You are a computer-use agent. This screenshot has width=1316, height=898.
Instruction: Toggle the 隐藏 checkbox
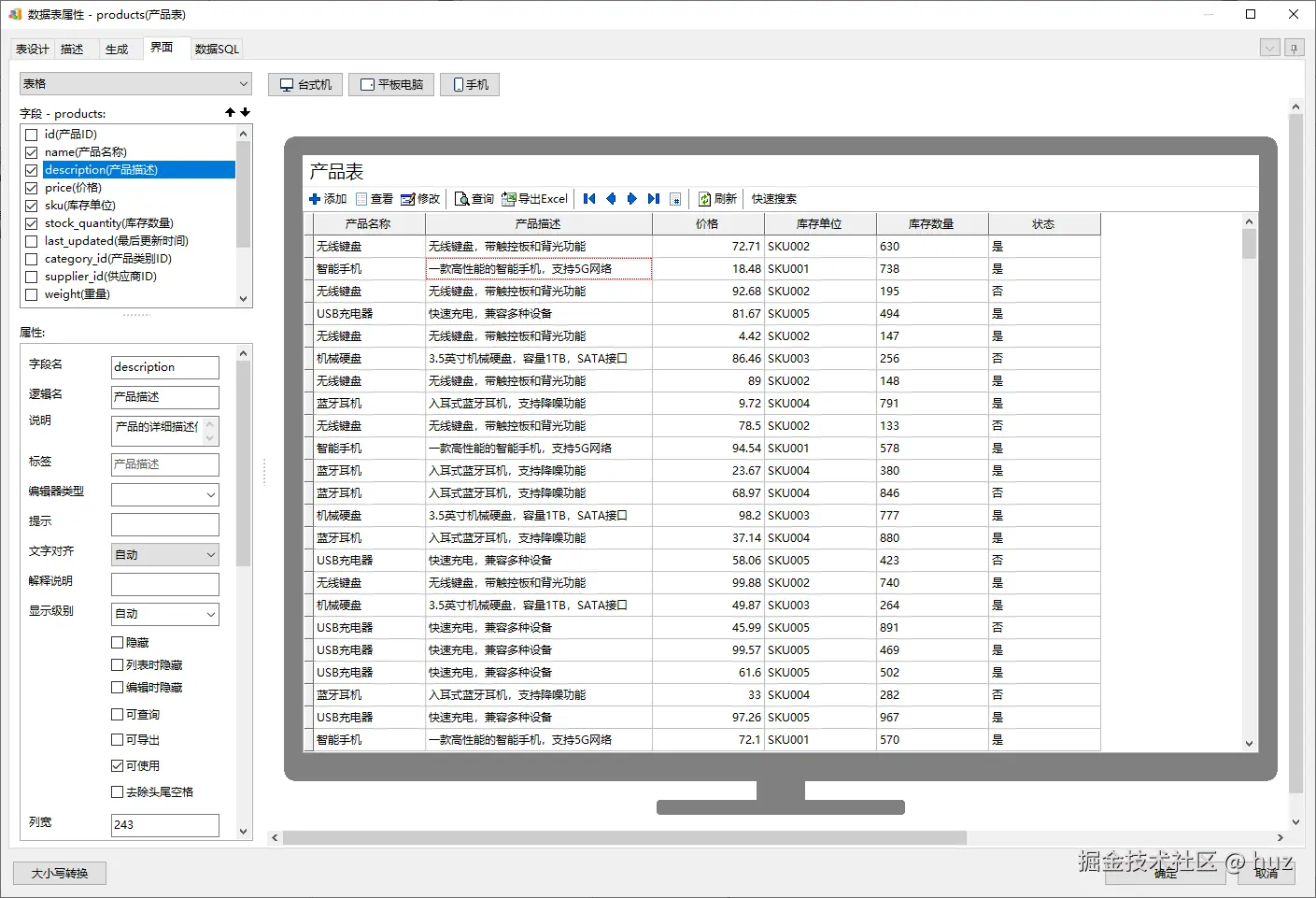pos(118,643)
